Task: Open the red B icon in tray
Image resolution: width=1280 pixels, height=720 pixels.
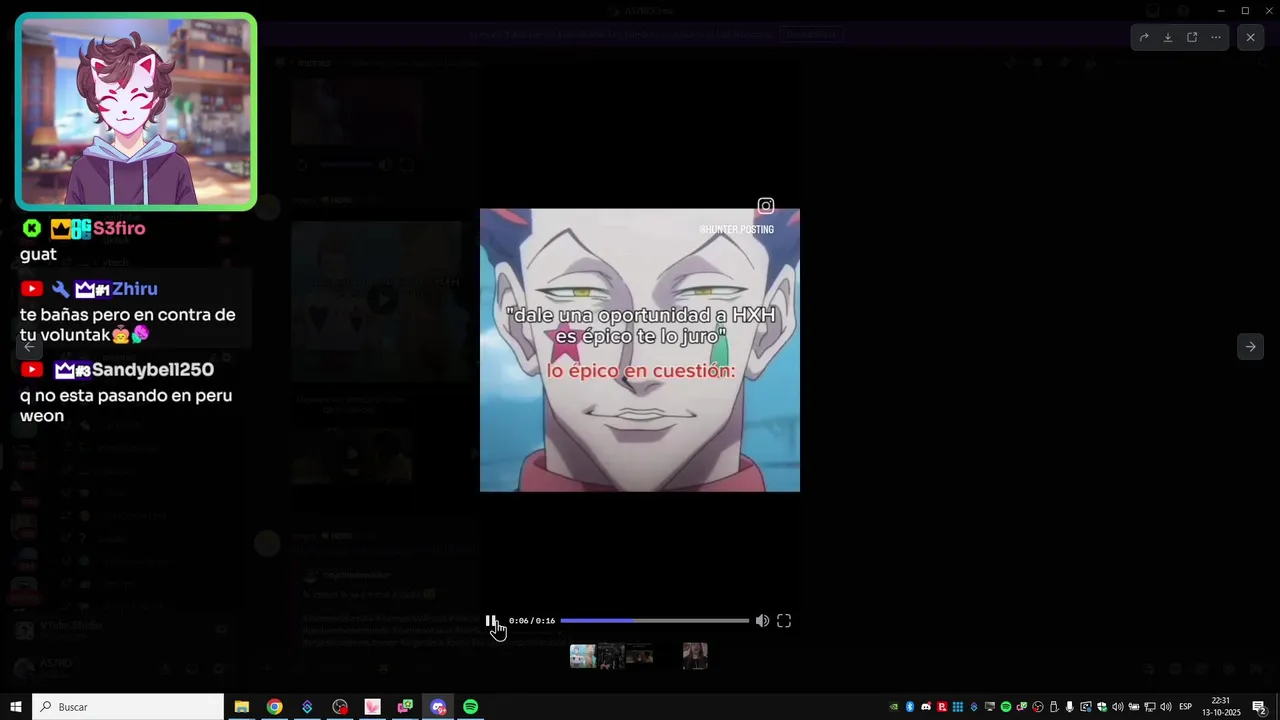Action: pyautogui.click(x=942, y=707)
